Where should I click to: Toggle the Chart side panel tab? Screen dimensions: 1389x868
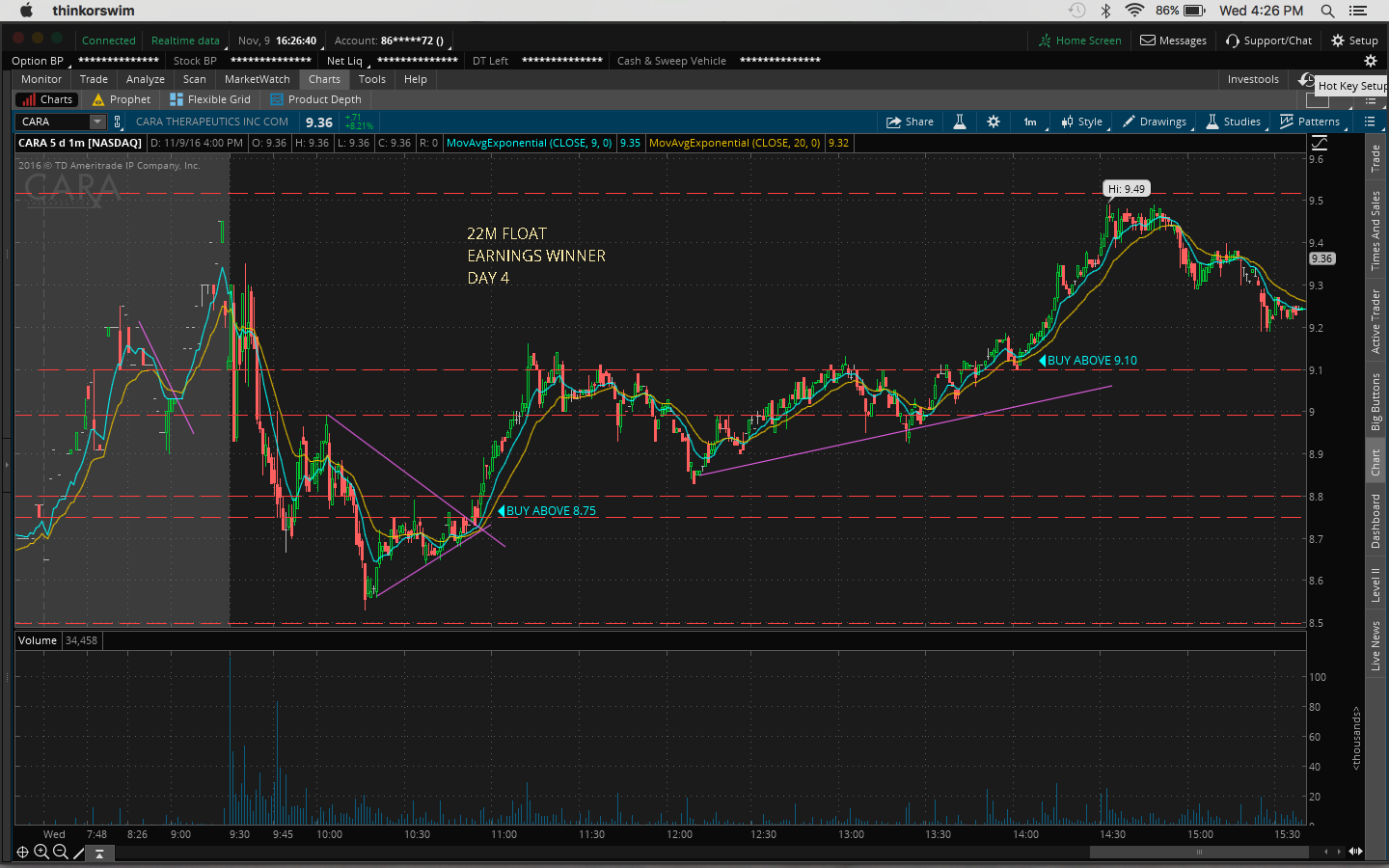(1375, 463)
